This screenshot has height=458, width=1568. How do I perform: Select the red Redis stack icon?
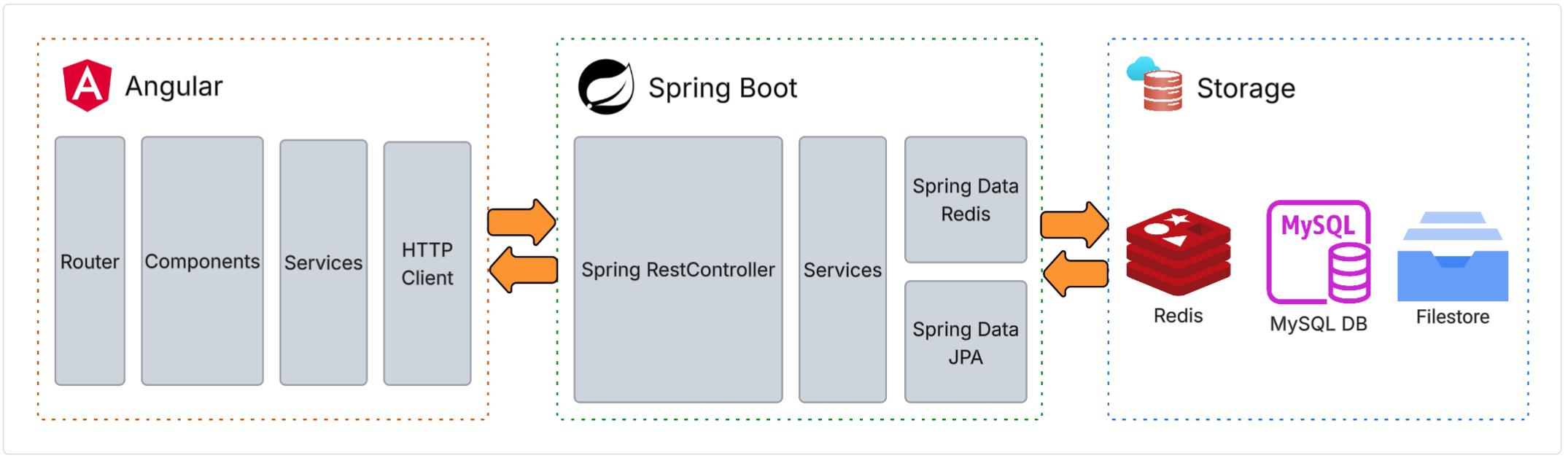[x=1179, y=252]
